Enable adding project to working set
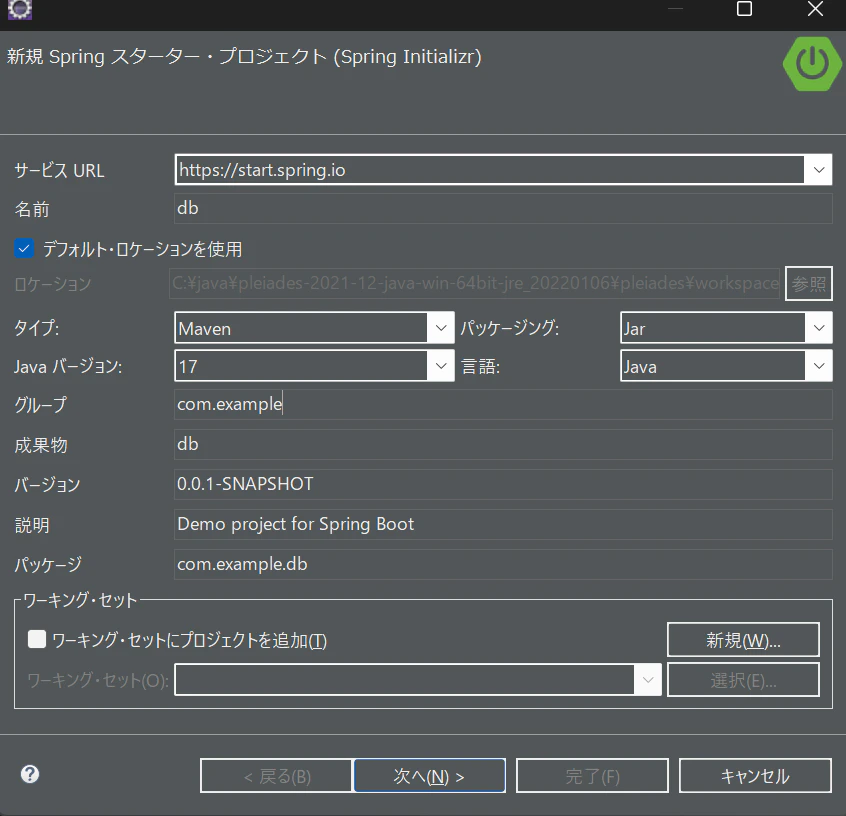846x816 pixels. coord(37,640)
